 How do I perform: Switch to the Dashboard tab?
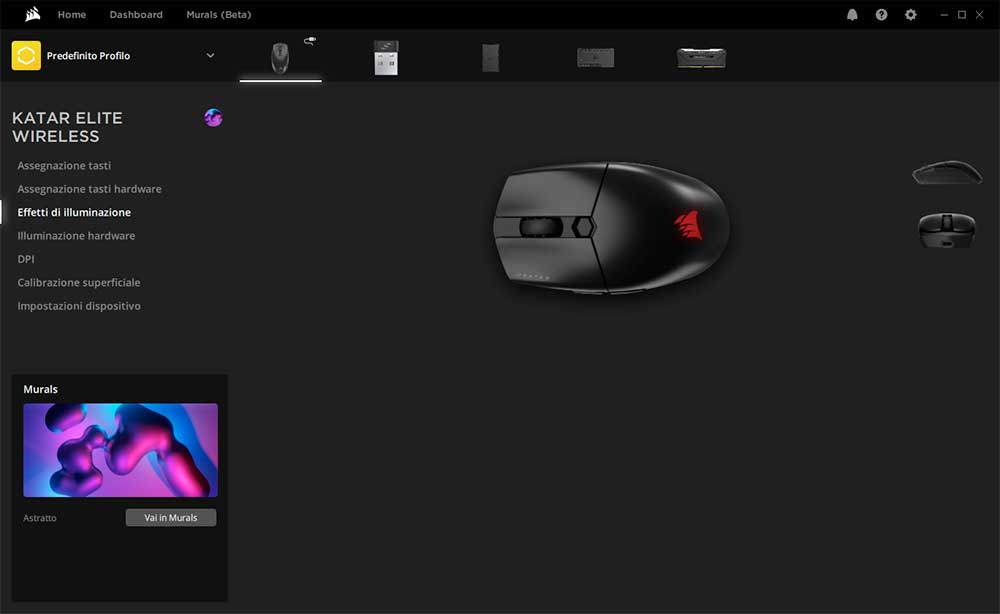136,15
